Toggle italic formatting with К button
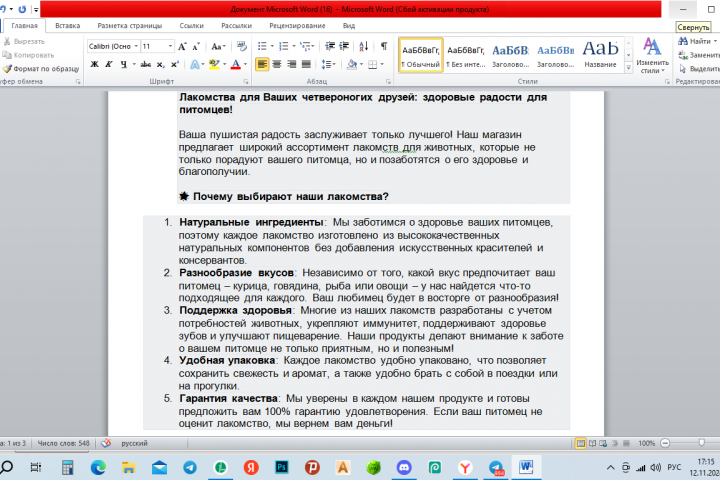The height and width of the screenshot is (480, 720). tap(109, 64)
